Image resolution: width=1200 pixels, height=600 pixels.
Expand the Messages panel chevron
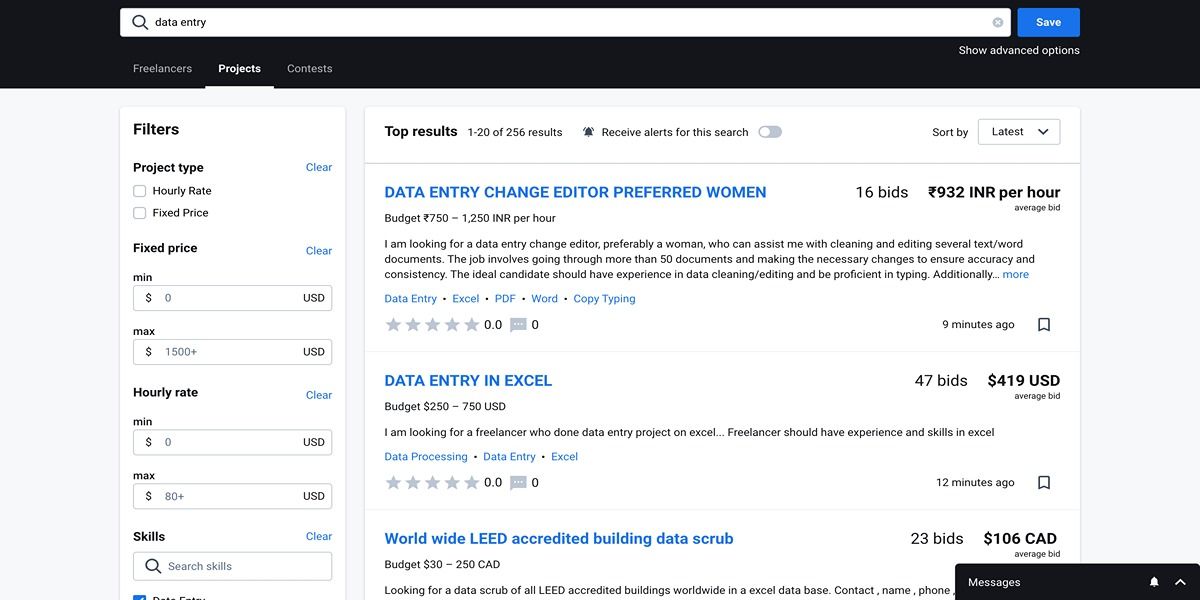1180,582
